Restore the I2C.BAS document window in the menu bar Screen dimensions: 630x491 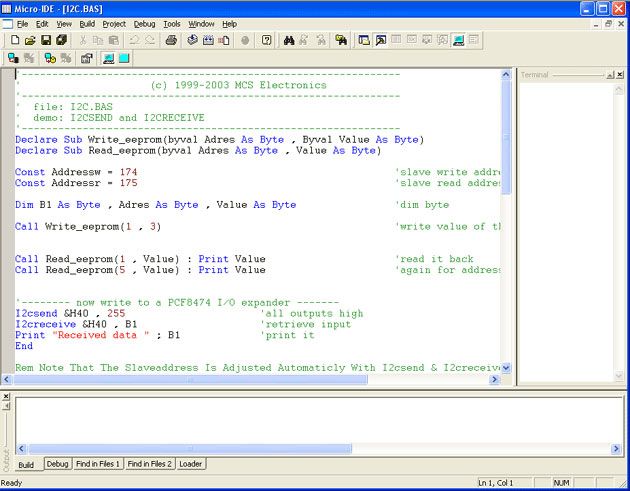point(608,24)
